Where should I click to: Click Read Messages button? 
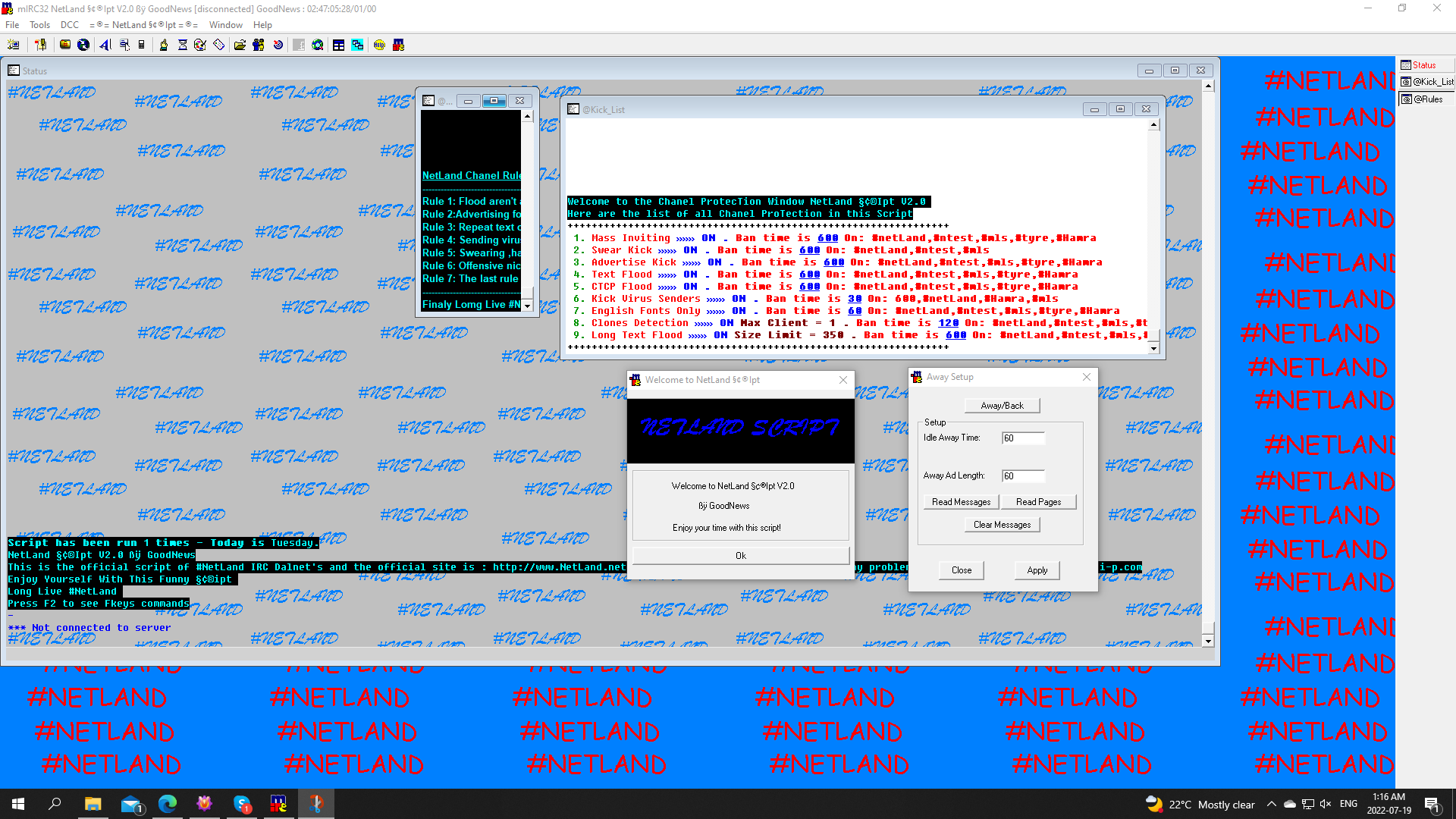pyautogui.click(x=961, y=502)
